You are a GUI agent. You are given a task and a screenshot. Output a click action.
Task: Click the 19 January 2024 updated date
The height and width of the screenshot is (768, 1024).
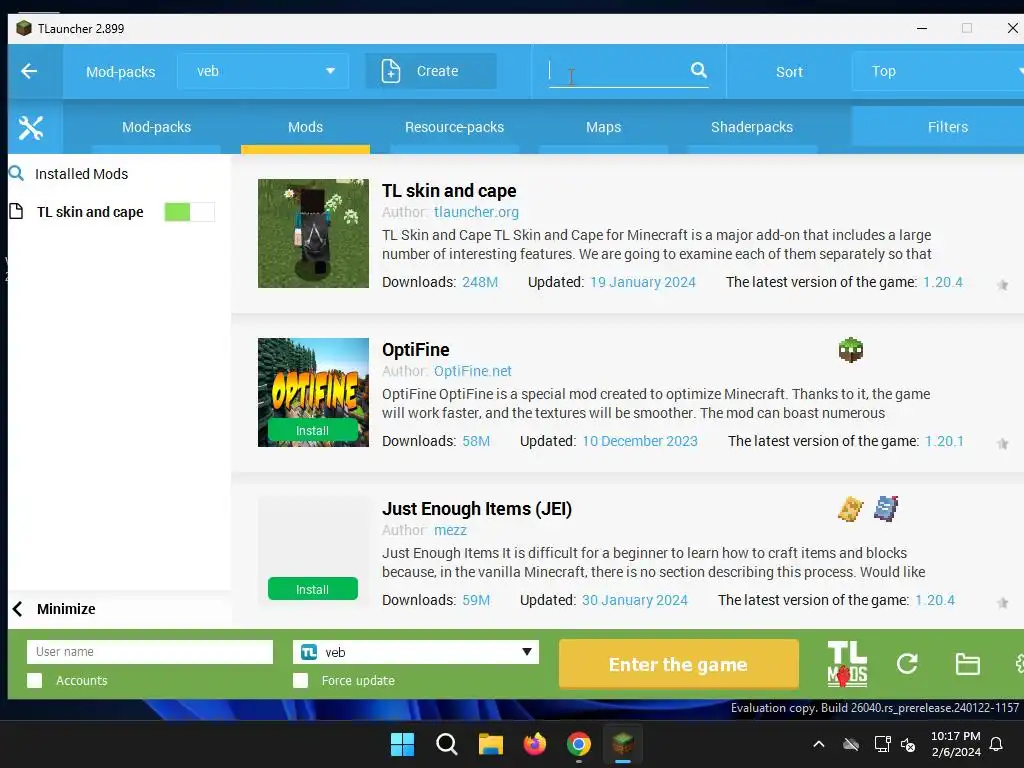pyautogui.click(x=643, y=282)
